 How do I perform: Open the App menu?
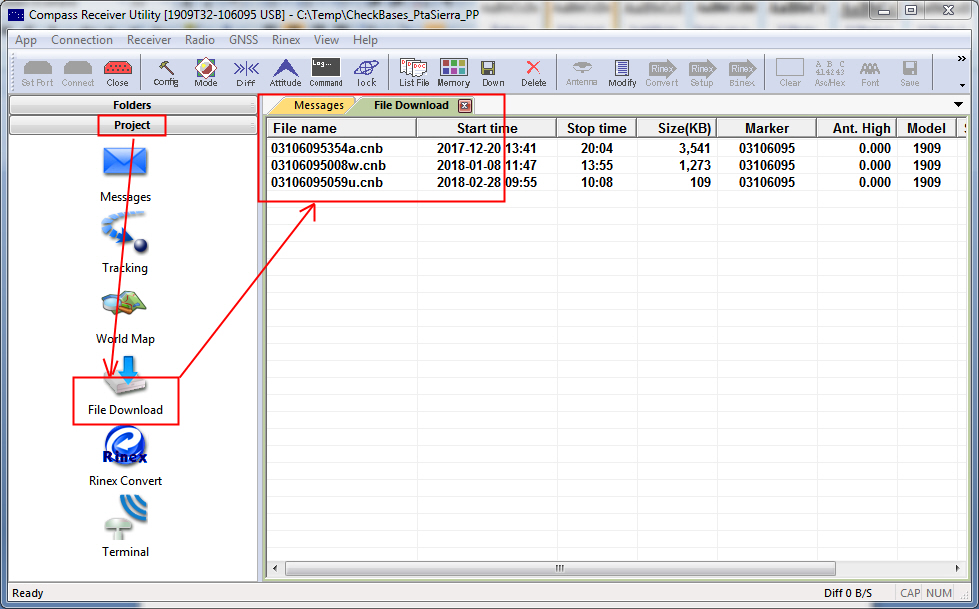point(26,40)
